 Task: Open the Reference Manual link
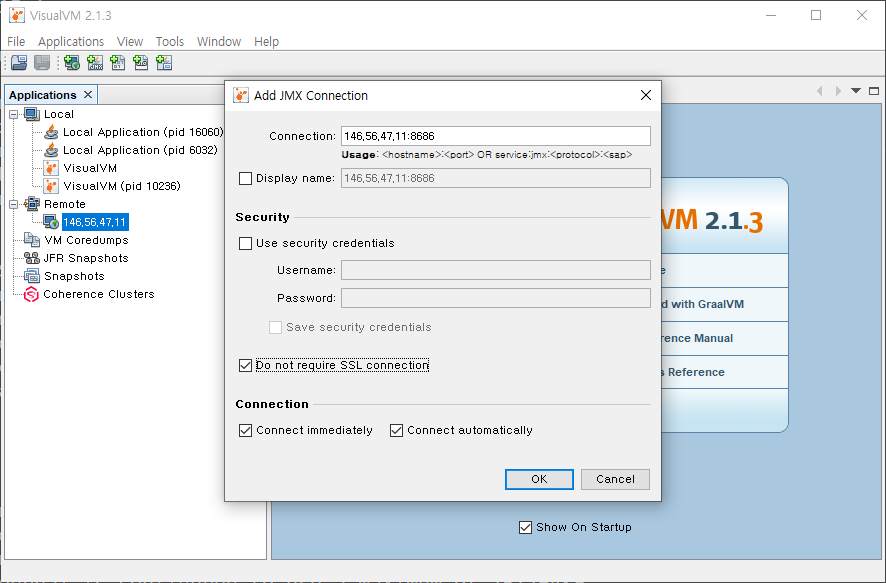695,338
